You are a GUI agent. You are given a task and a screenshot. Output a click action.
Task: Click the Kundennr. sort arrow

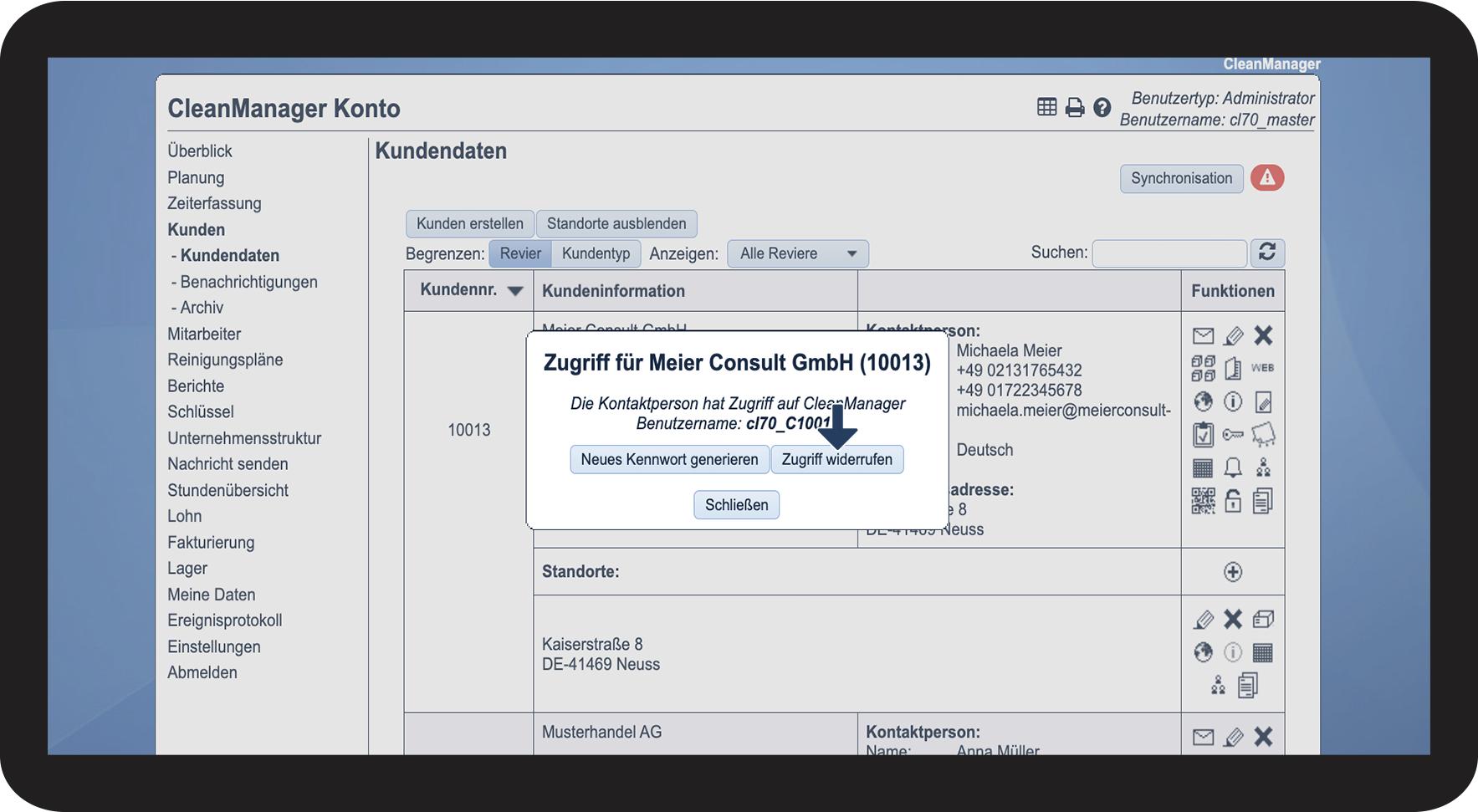tap(515, 291)
